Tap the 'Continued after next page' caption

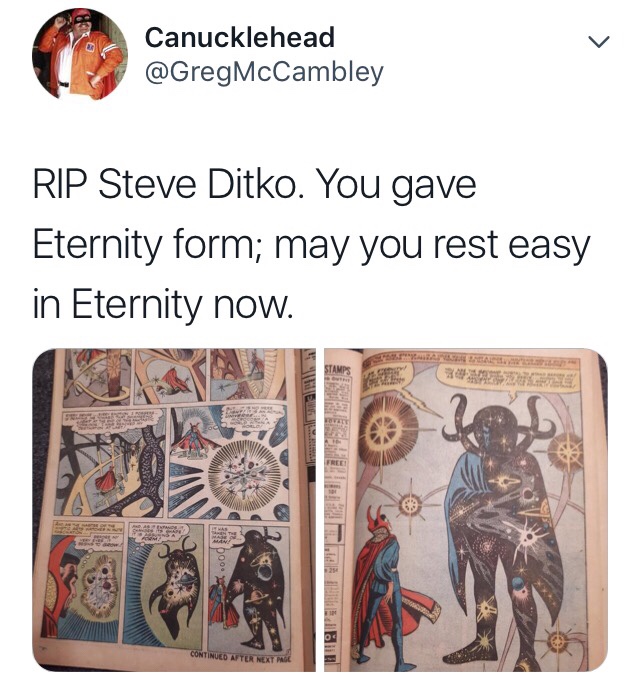click(240, 655)
